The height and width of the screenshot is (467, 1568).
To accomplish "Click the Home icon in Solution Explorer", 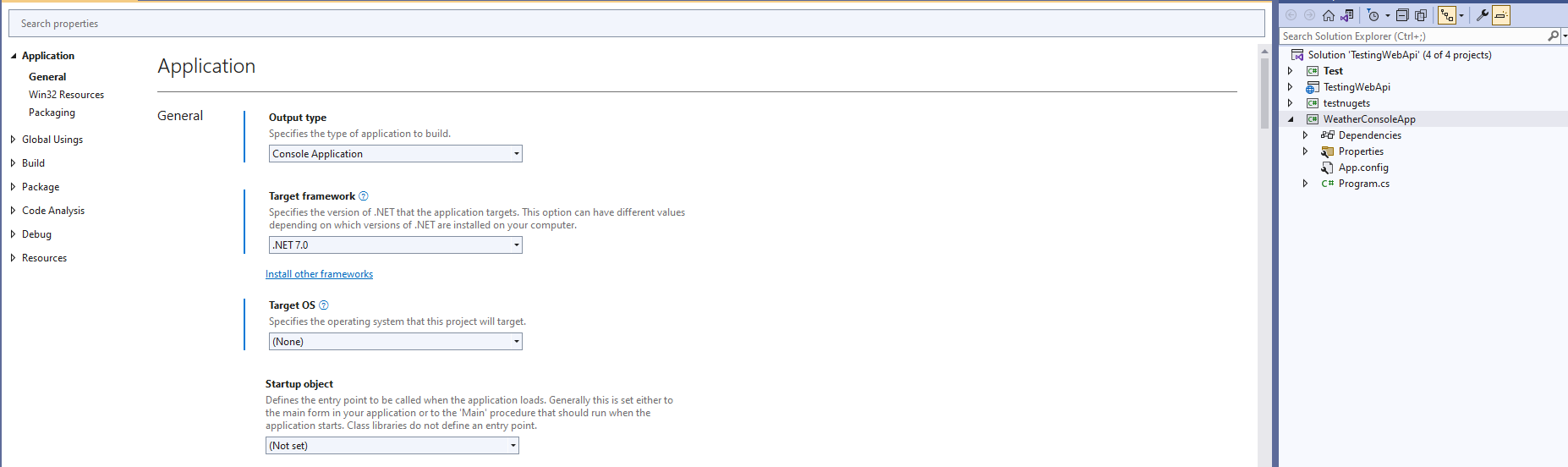I will [x=1329, y=15].
